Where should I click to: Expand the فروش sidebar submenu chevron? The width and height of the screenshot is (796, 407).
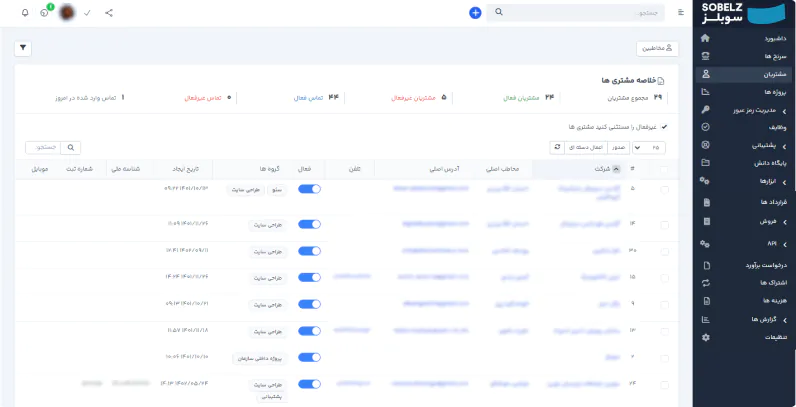coord(785,222)
